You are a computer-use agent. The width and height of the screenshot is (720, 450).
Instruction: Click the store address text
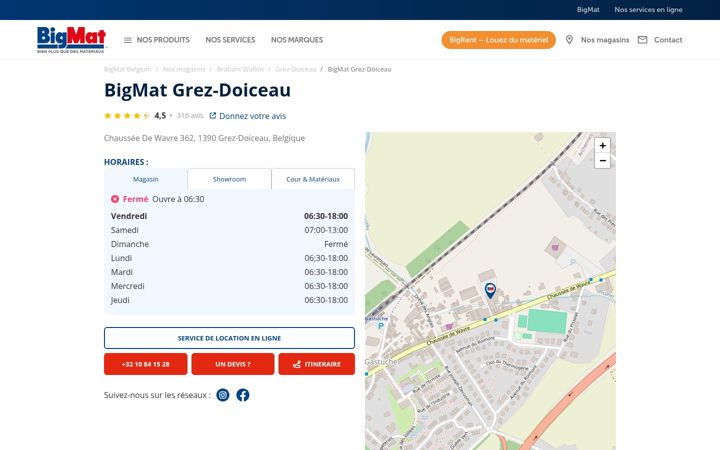(204, 138)
